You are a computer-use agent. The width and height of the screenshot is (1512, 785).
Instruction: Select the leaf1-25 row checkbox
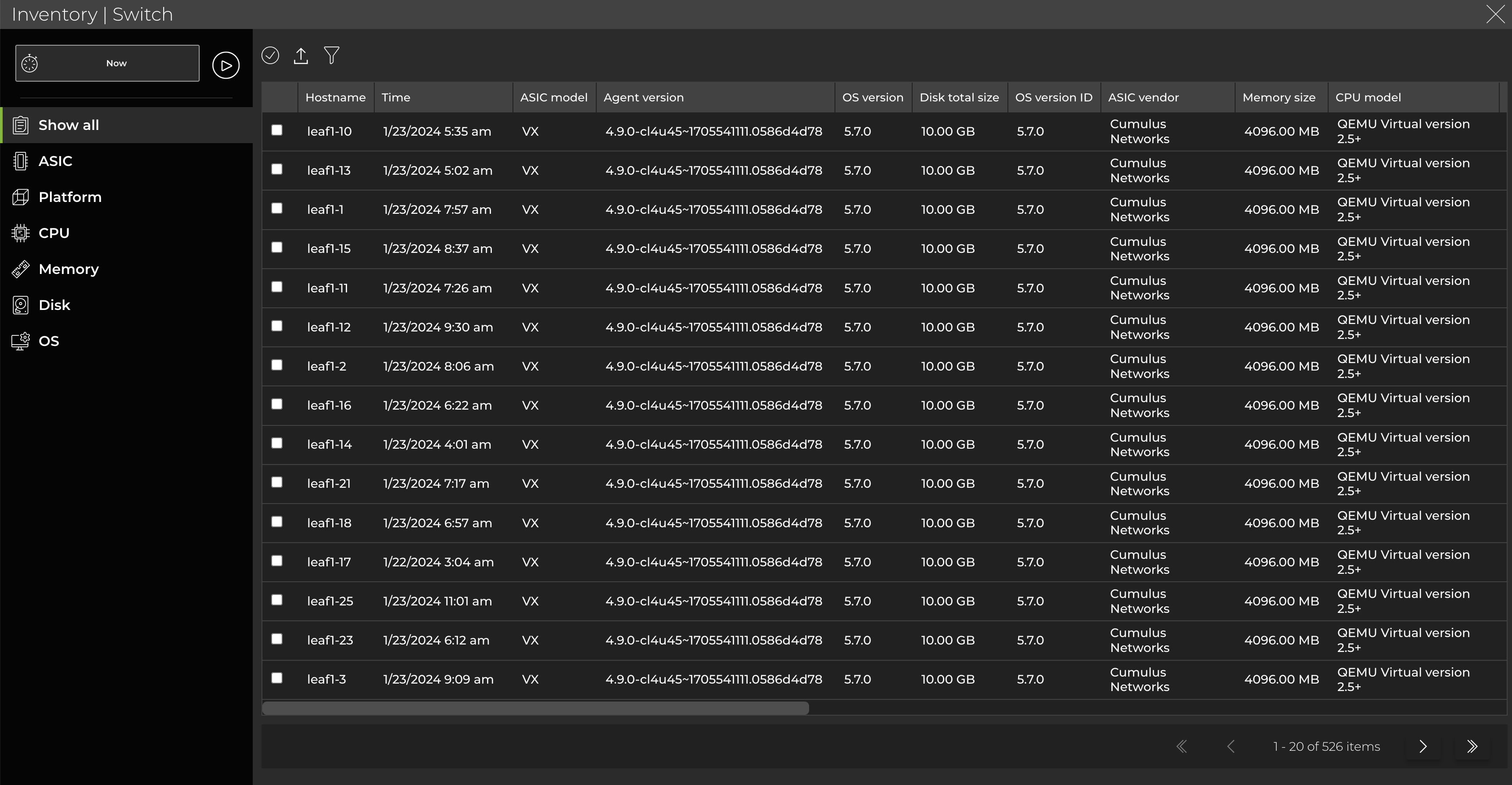coord(277,599)
